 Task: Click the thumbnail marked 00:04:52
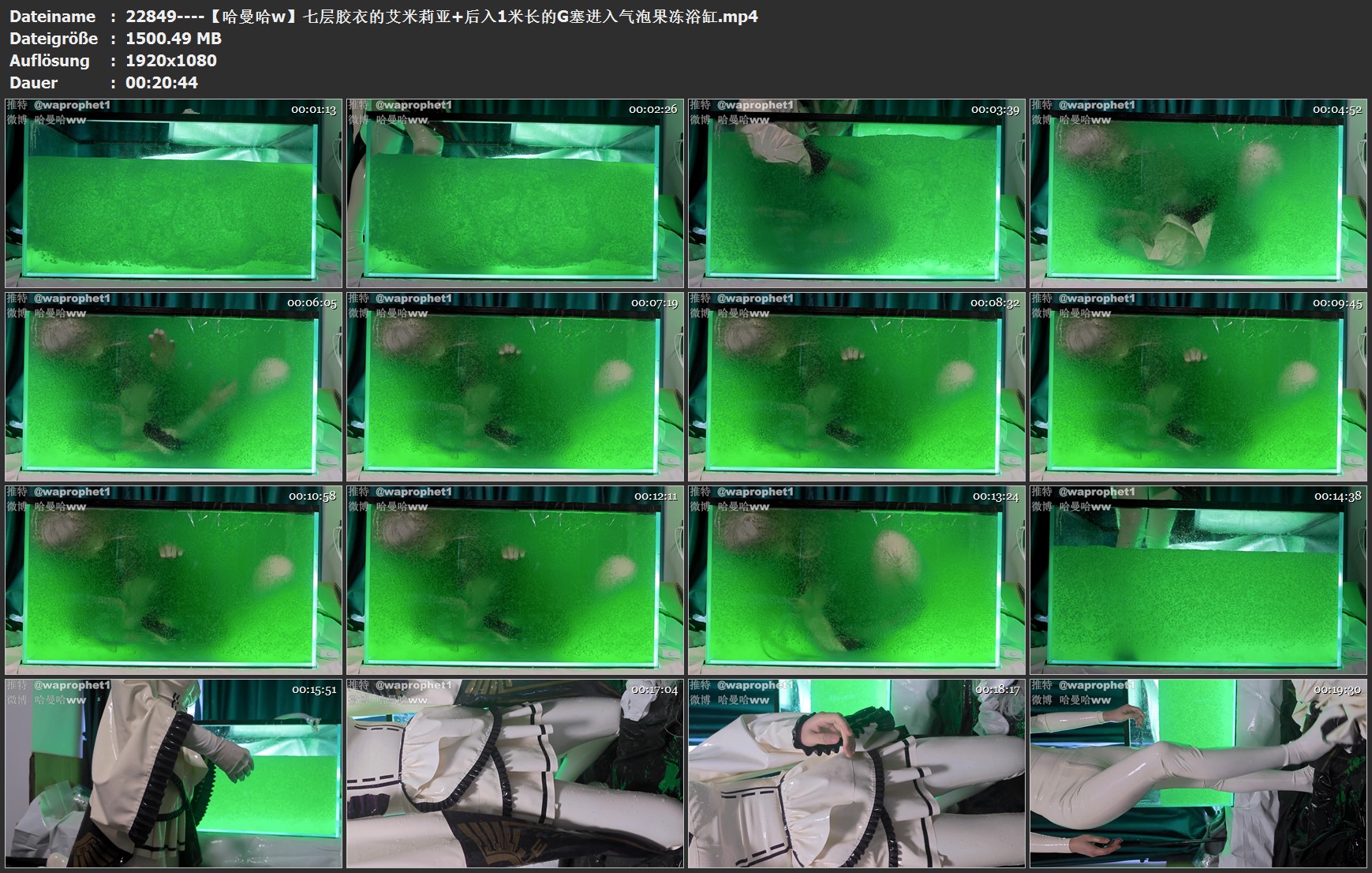pos(1198,193)
